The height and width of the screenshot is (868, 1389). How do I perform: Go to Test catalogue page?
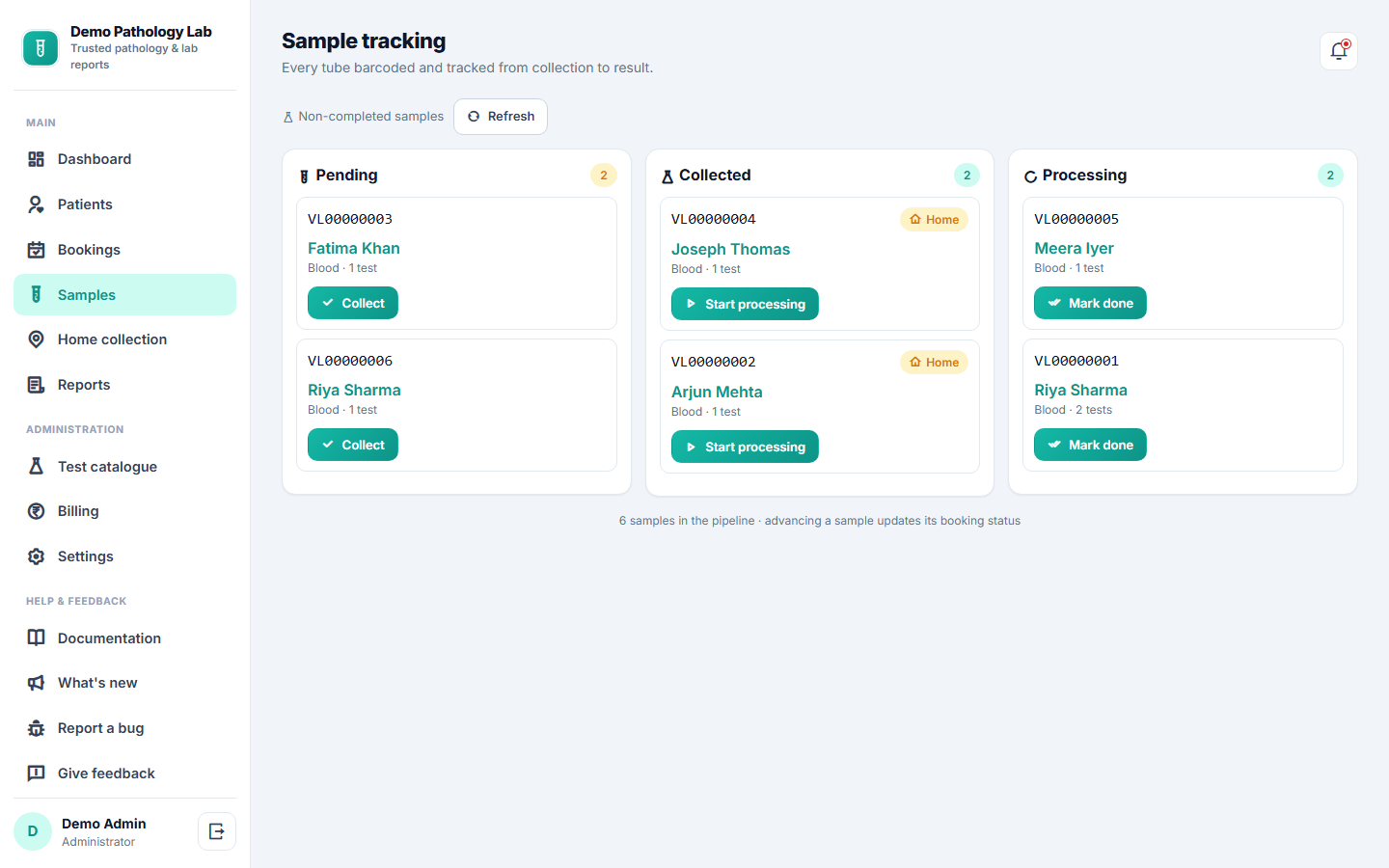[x=124, y=467]
